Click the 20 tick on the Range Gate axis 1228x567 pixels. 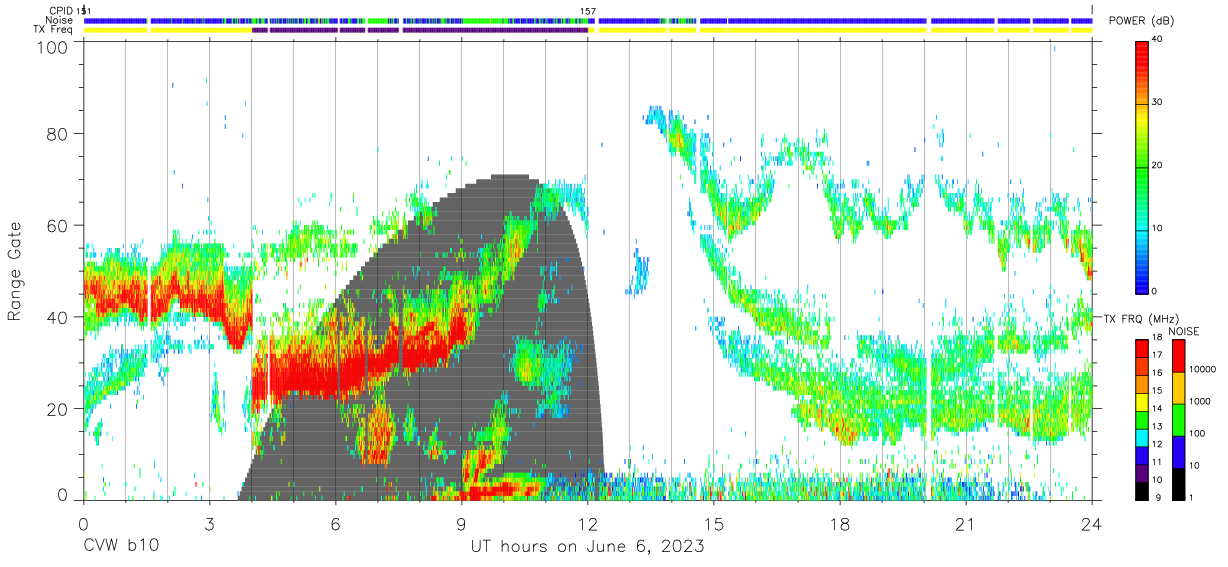[58, 408]
